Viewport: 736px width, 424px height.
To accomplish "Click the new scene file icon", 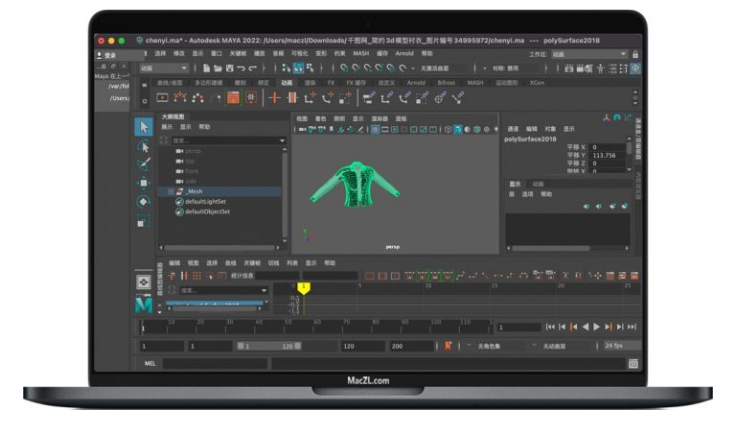I will coord(206,69).
